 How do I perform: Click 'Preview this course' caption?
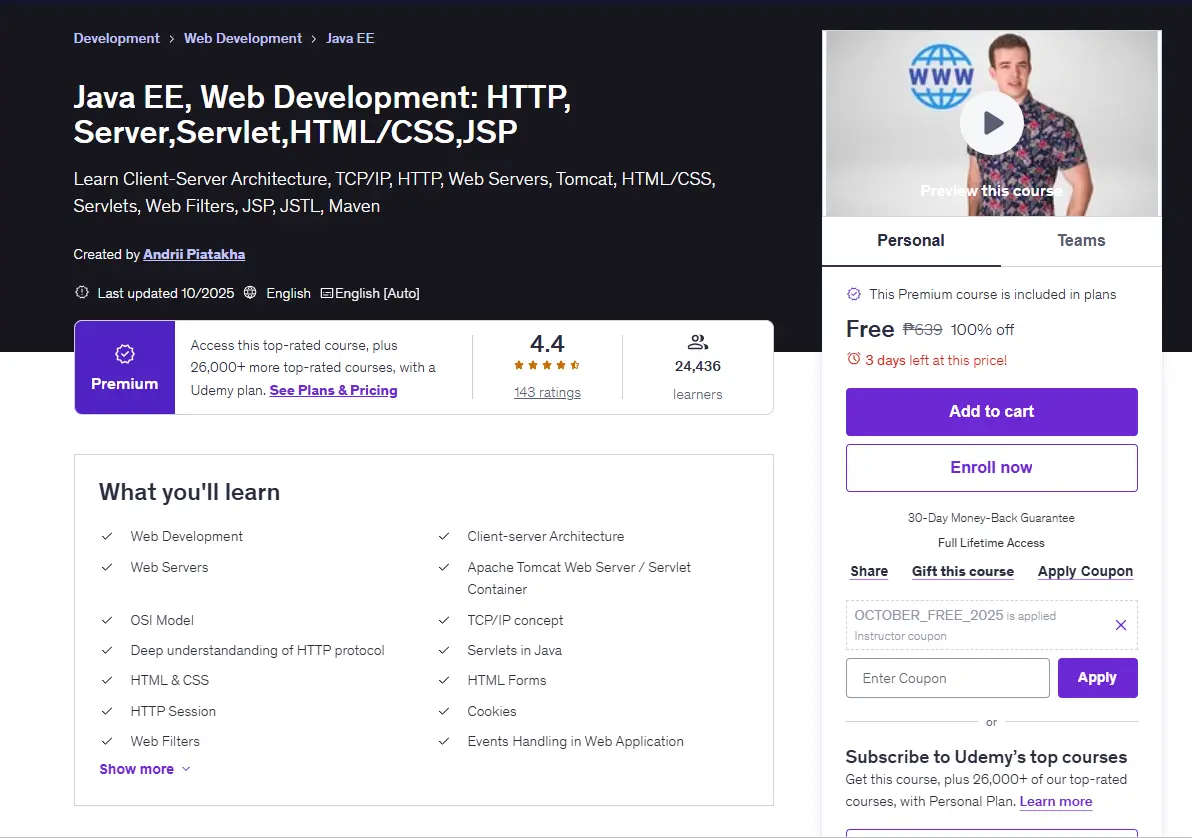991,191
